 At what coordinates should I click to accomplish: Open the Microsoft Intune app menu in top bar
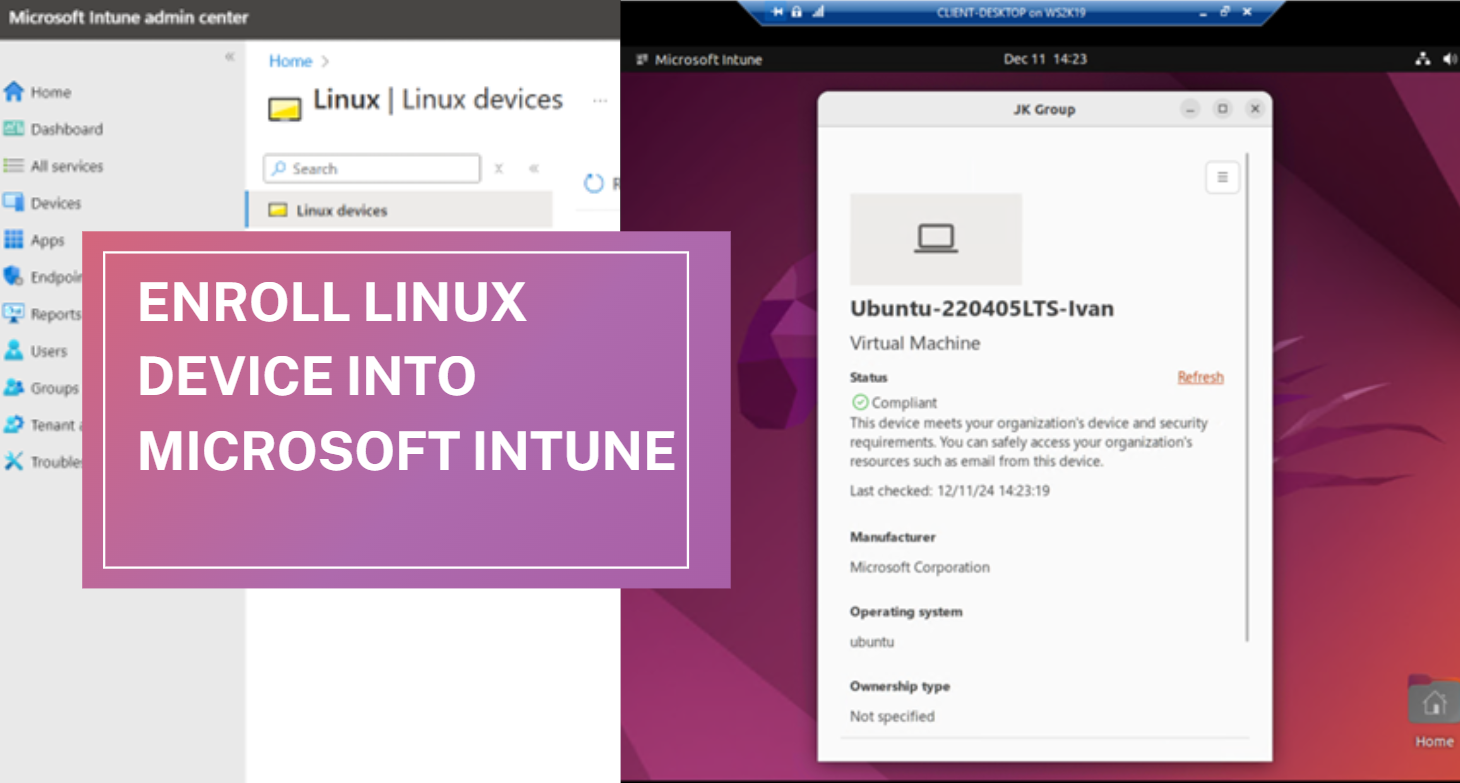[x=699, y=59]
